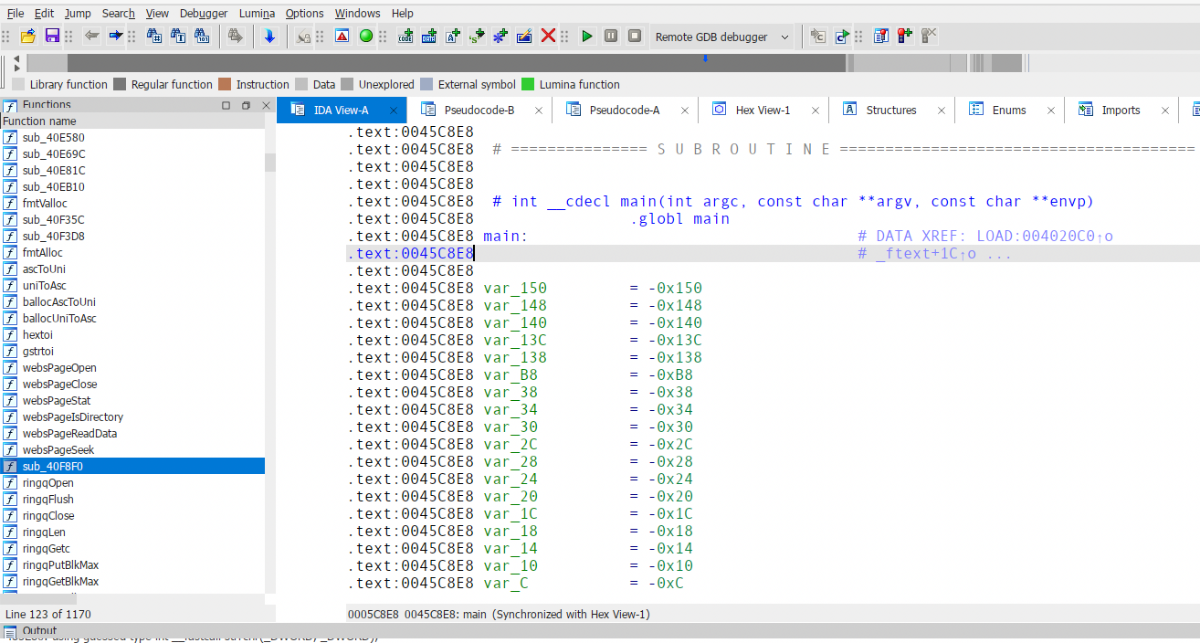Open a file with the folder icon

pos(27,36)
